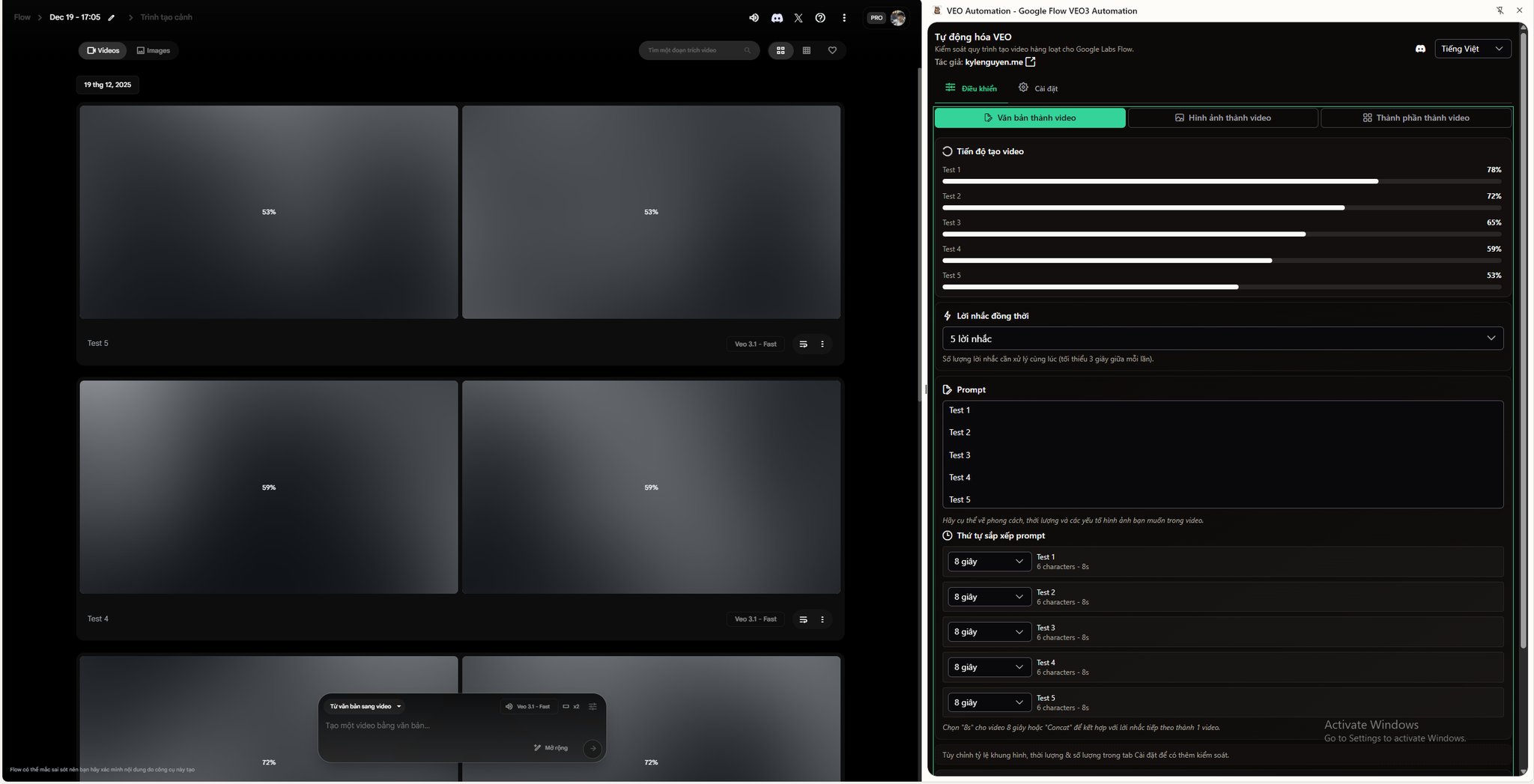This screenshot has height=784, width=1534.
Task: Open the Veo 3.1 - Fast model selector in prompt box
Action: pos(528,707)
